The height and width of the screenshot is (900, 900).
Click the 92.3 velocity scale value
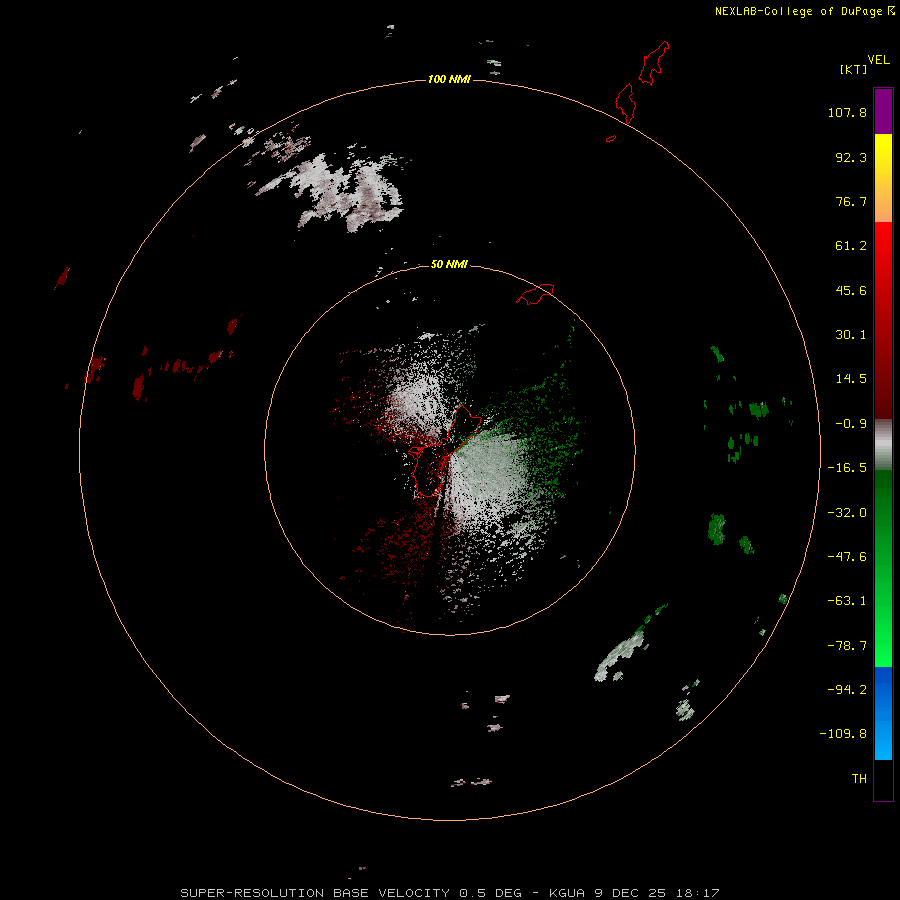coord(851,157)
